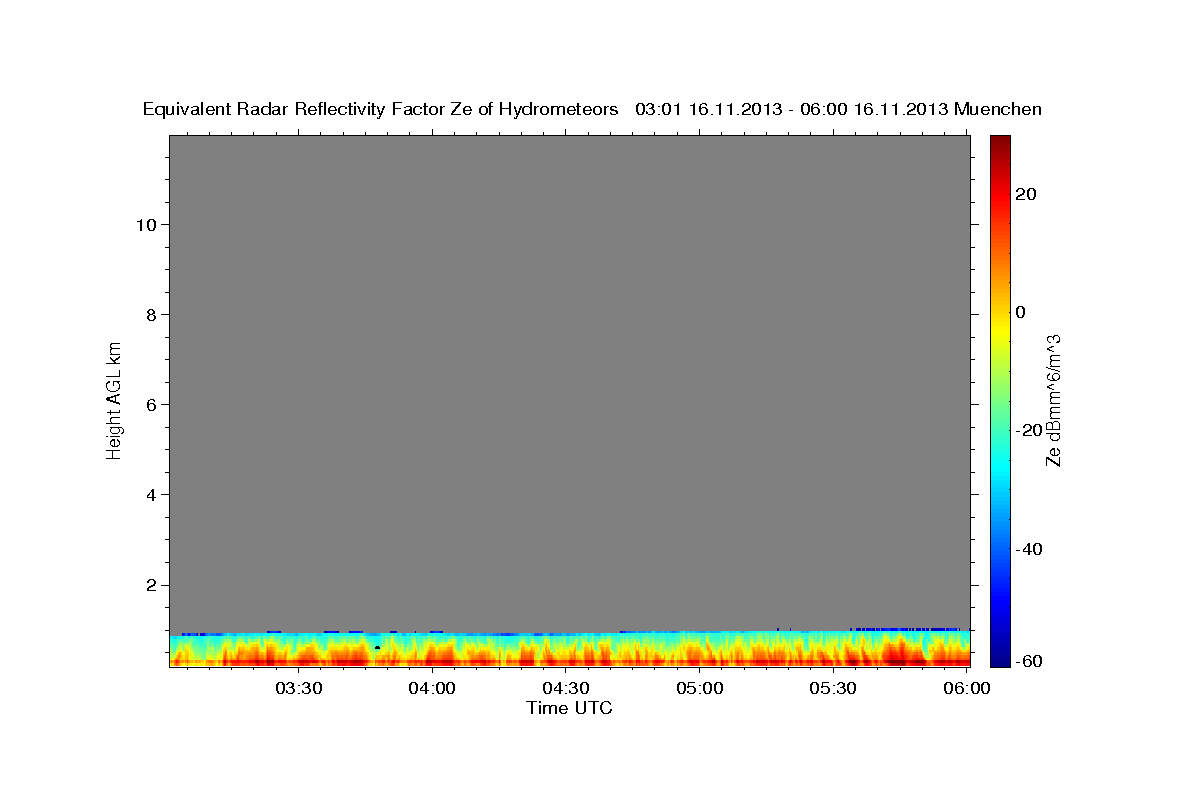Click the 'Time UTC' axis label
1200x800 pixels.
click(569, 708)
